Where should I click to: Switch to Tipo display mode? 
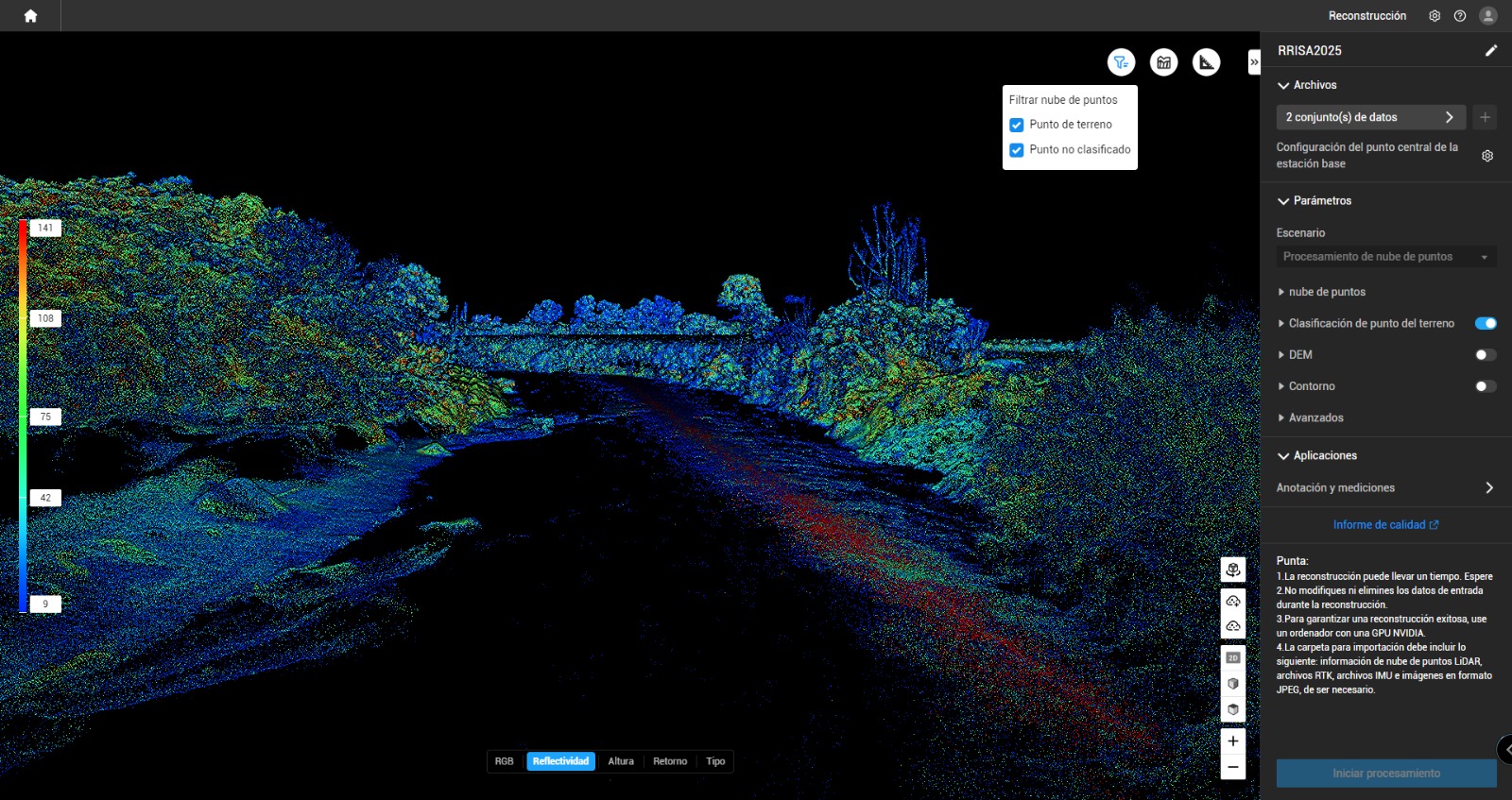715,761
